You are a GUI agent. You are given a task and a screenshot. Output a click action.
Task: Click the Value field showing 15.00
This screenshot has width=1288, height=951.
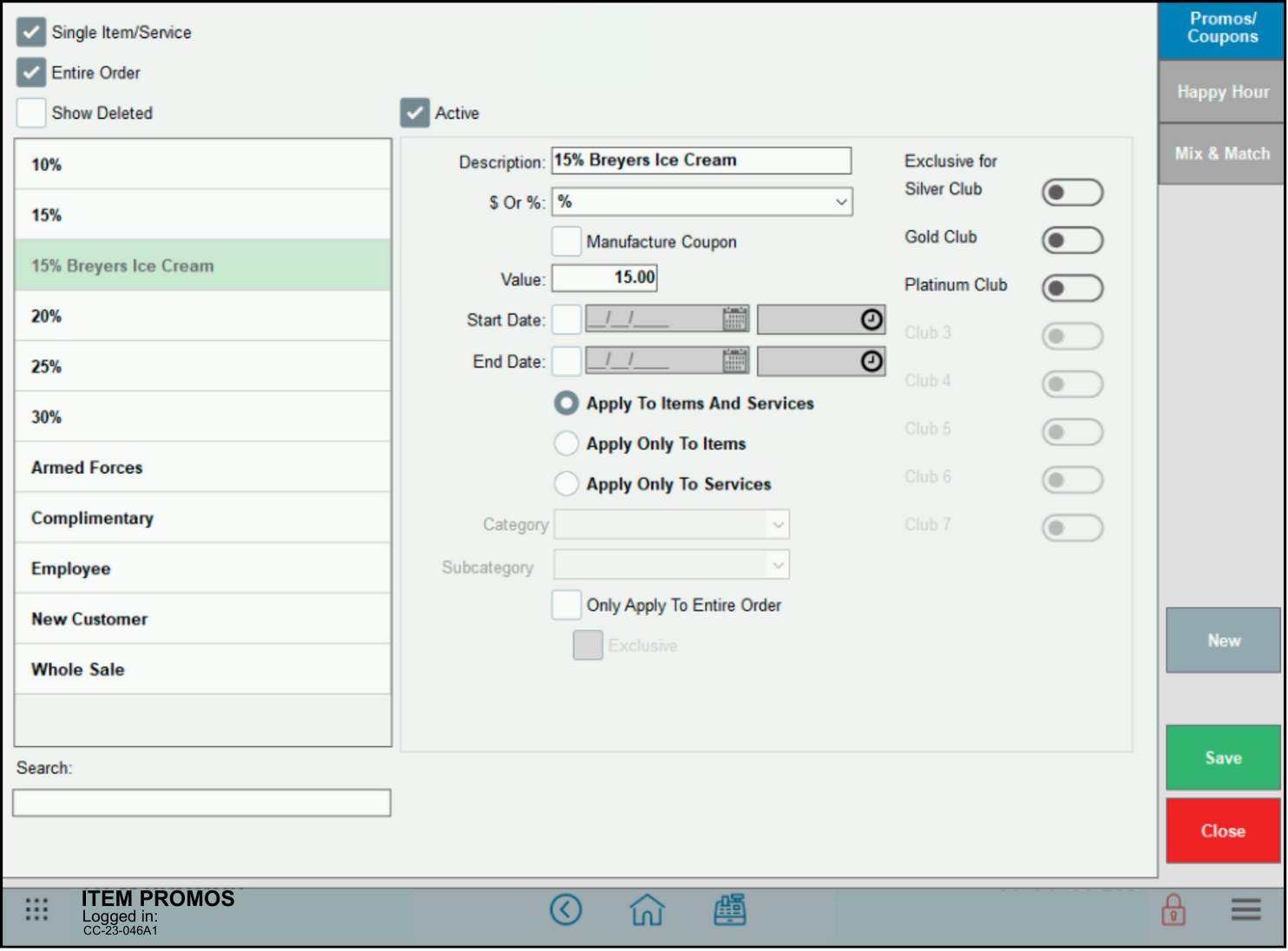pyautogui.click(x=605, y=278)
